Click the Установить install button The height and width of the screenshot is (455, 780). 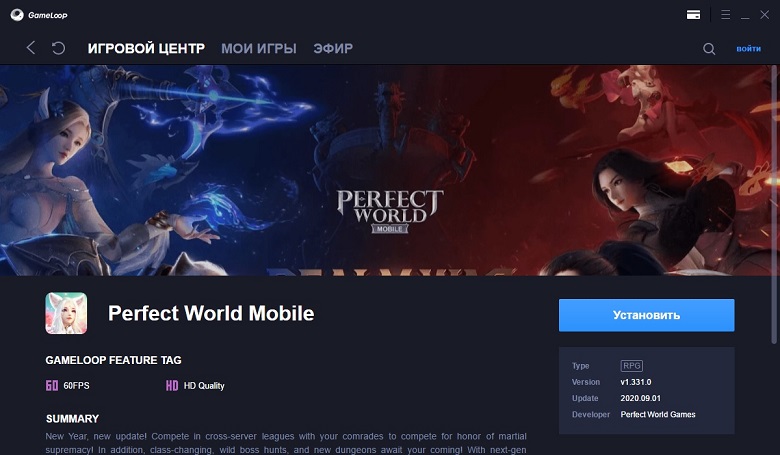click(646, 315)
